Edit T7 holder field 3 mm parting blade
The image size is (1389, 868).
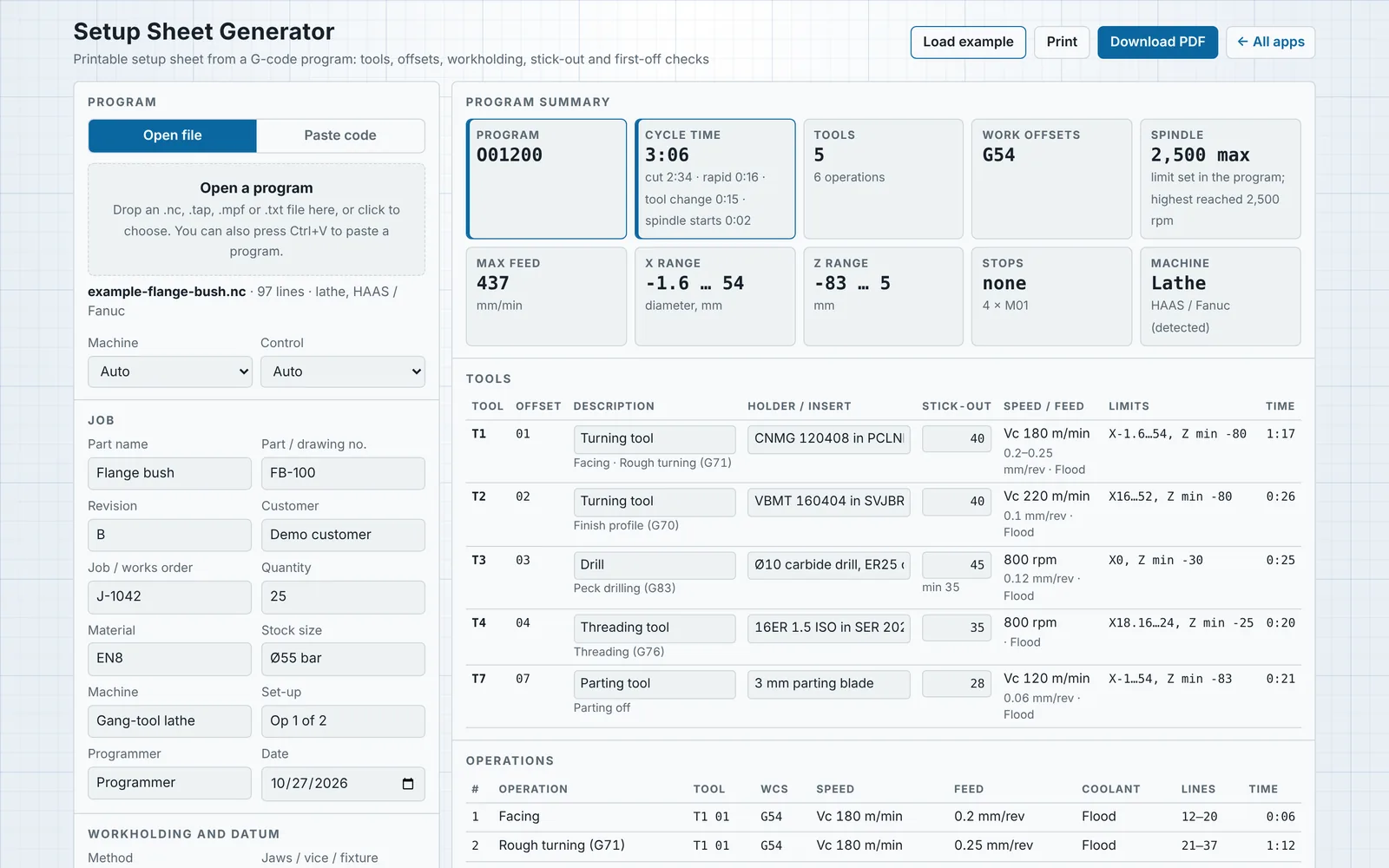pyautogui.click(x=829, y=683)
